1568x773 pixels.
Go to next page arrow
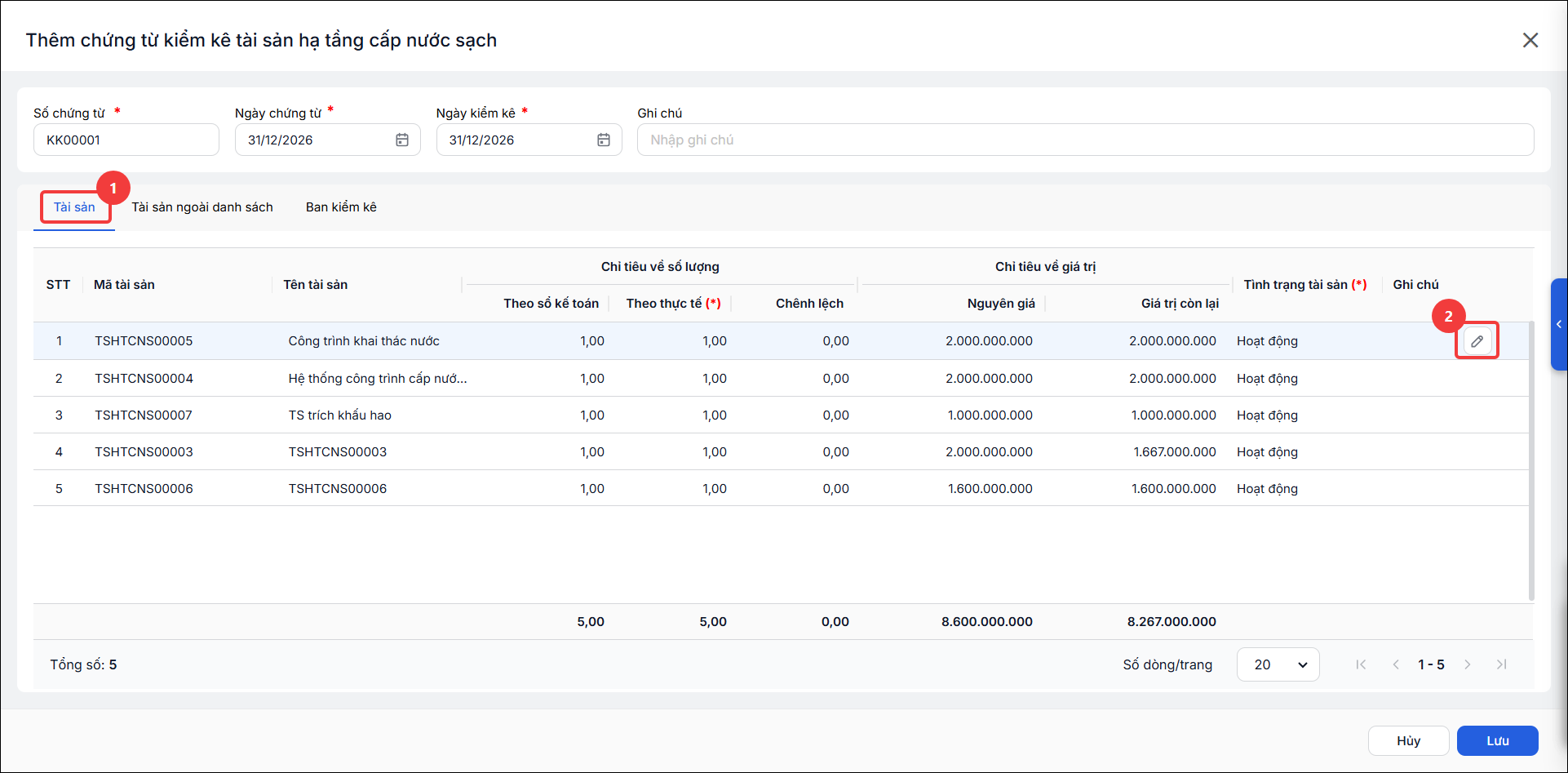pos(1468,664)
